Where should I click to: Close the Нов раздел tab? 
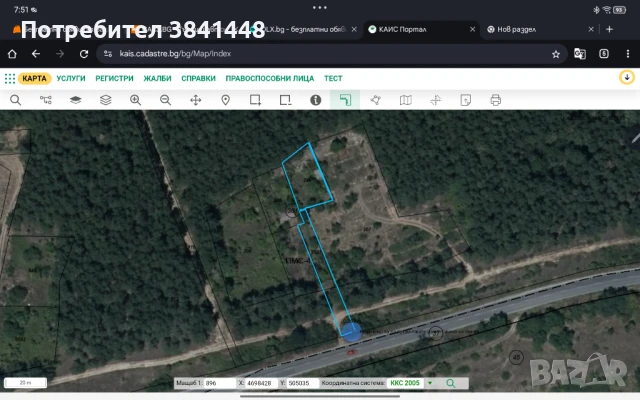click(591, 29)
